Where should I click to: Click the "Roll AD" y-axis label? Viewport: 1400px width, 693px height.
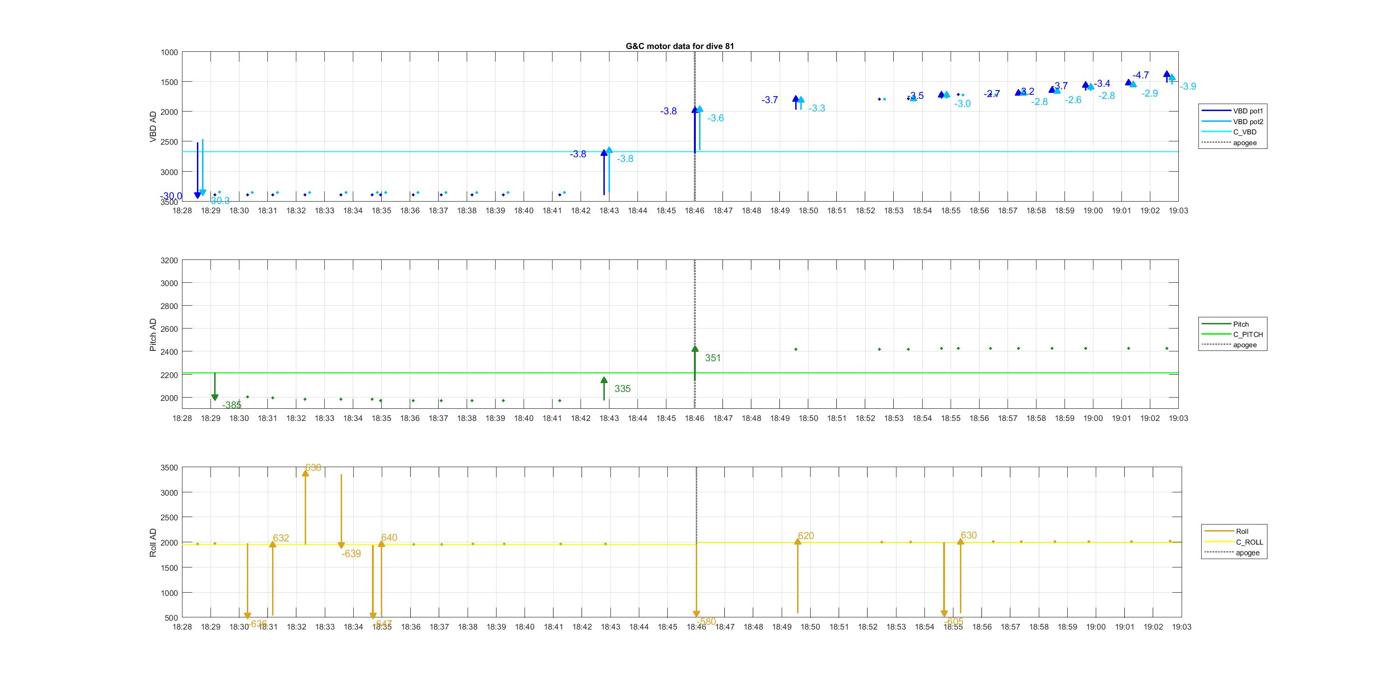click(153, 542)
